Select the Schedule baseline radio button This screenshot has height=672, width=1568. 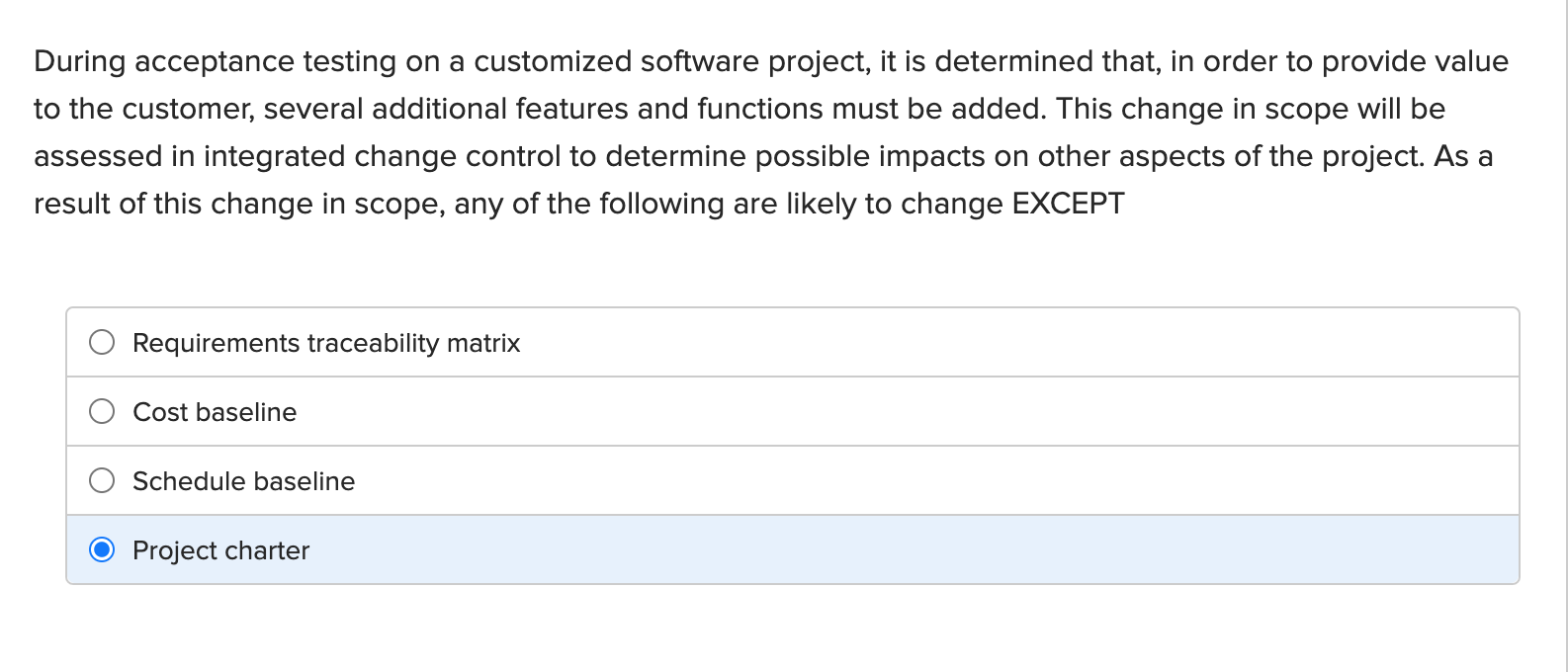(102, 480)
